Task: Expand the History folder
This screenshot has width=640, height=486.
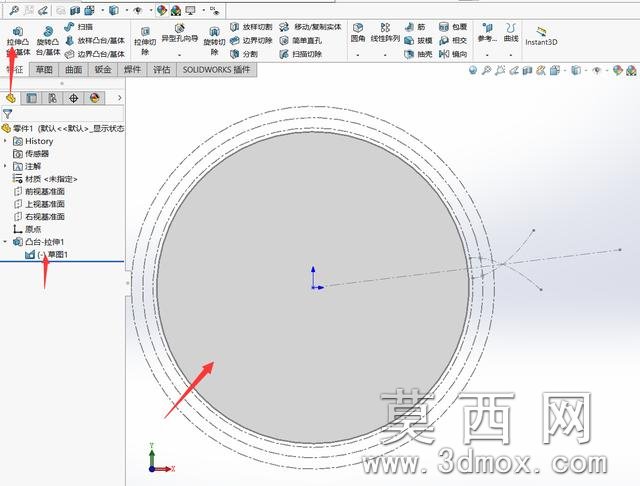Action: point(5,141)
